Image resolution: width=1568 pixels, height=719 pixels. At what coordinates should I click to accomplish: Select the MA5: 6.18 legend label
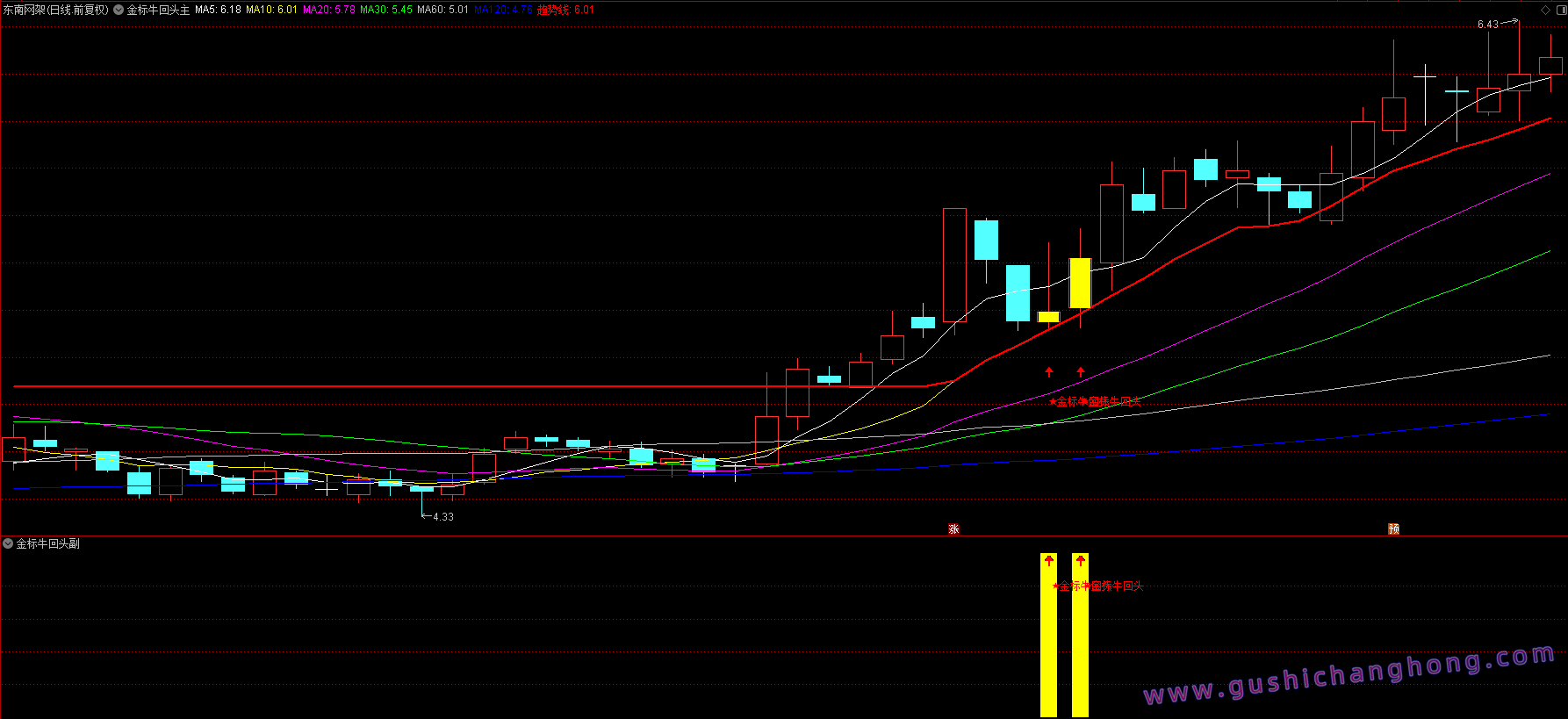218,10
